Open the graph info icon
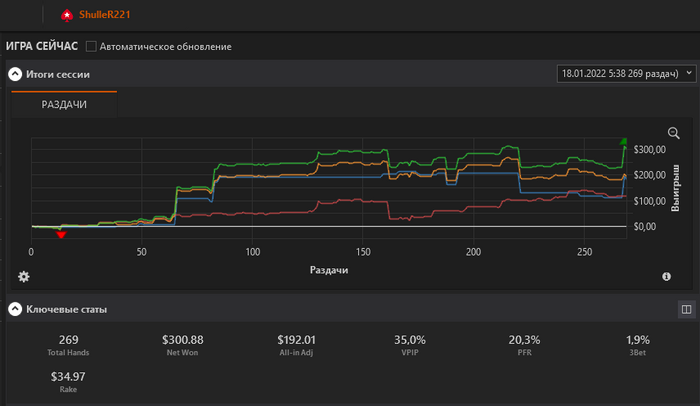The width and height of the screenshot is (700, 406). click(x=666, y=276)
